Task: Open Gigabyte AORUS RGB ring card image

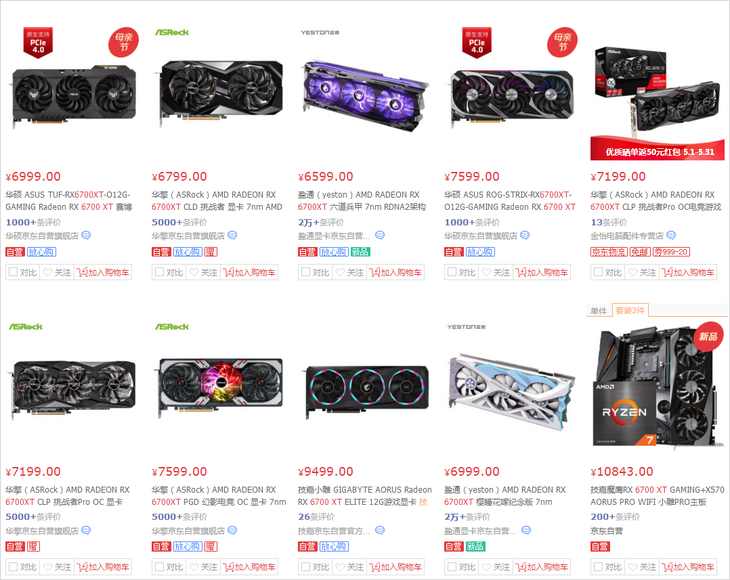Action: 367,390
